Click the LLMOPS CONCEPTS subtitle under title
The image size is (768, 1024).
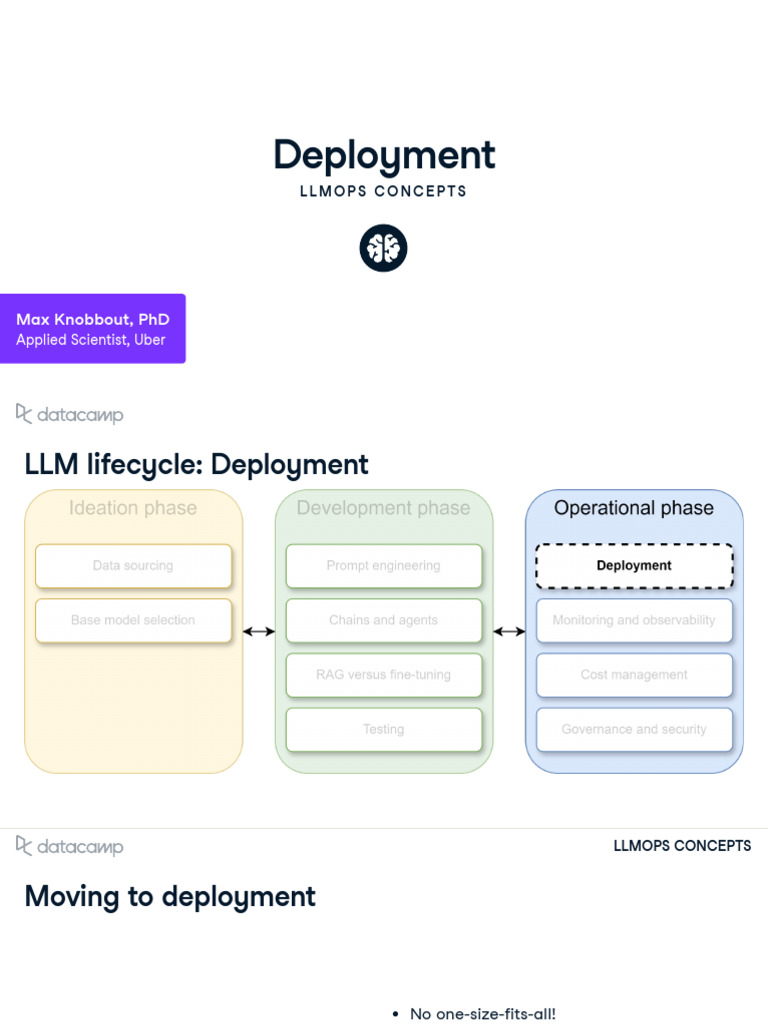tap(383, 191)
